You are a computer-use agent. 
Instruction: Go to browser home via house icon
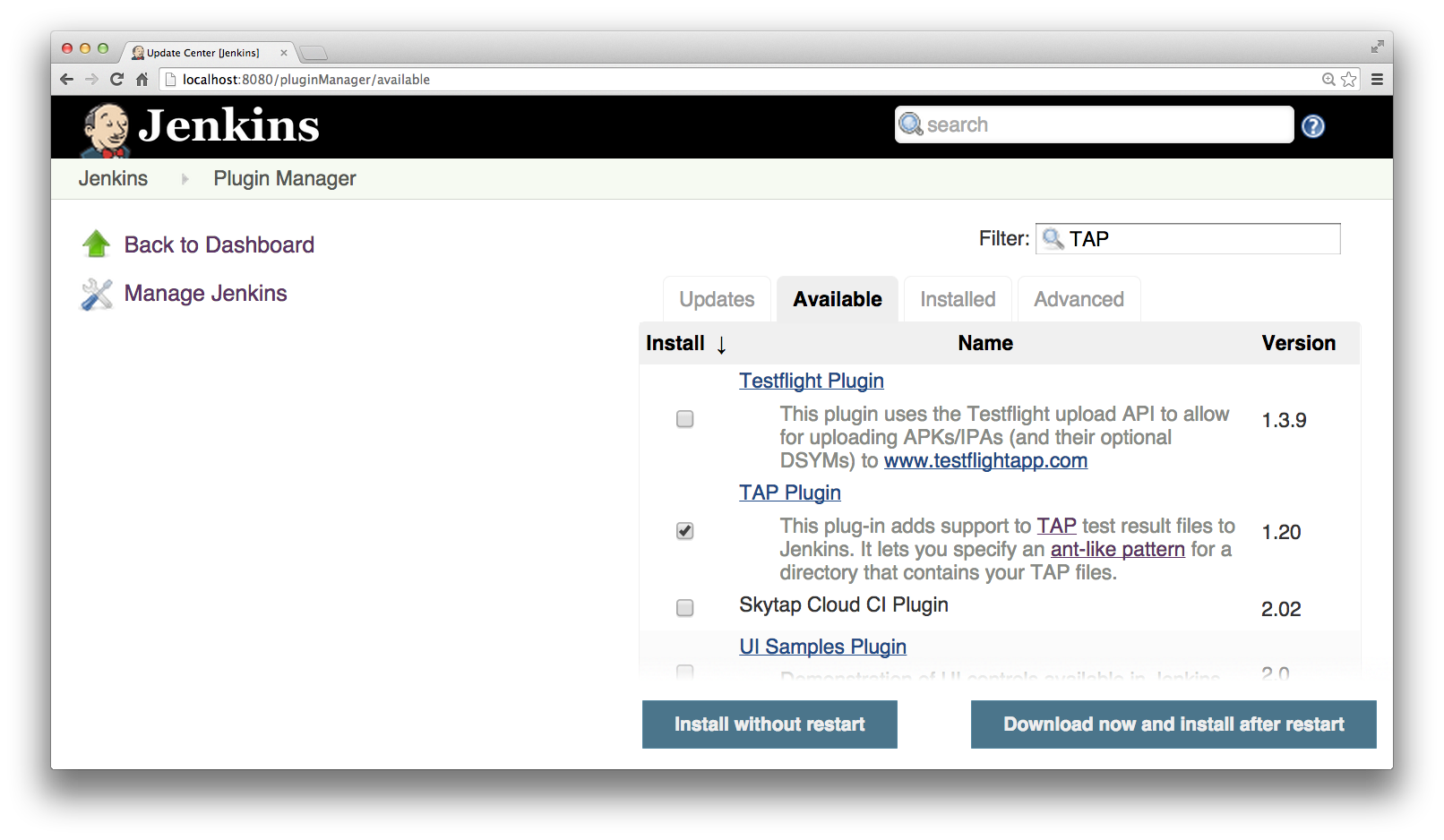142,80
